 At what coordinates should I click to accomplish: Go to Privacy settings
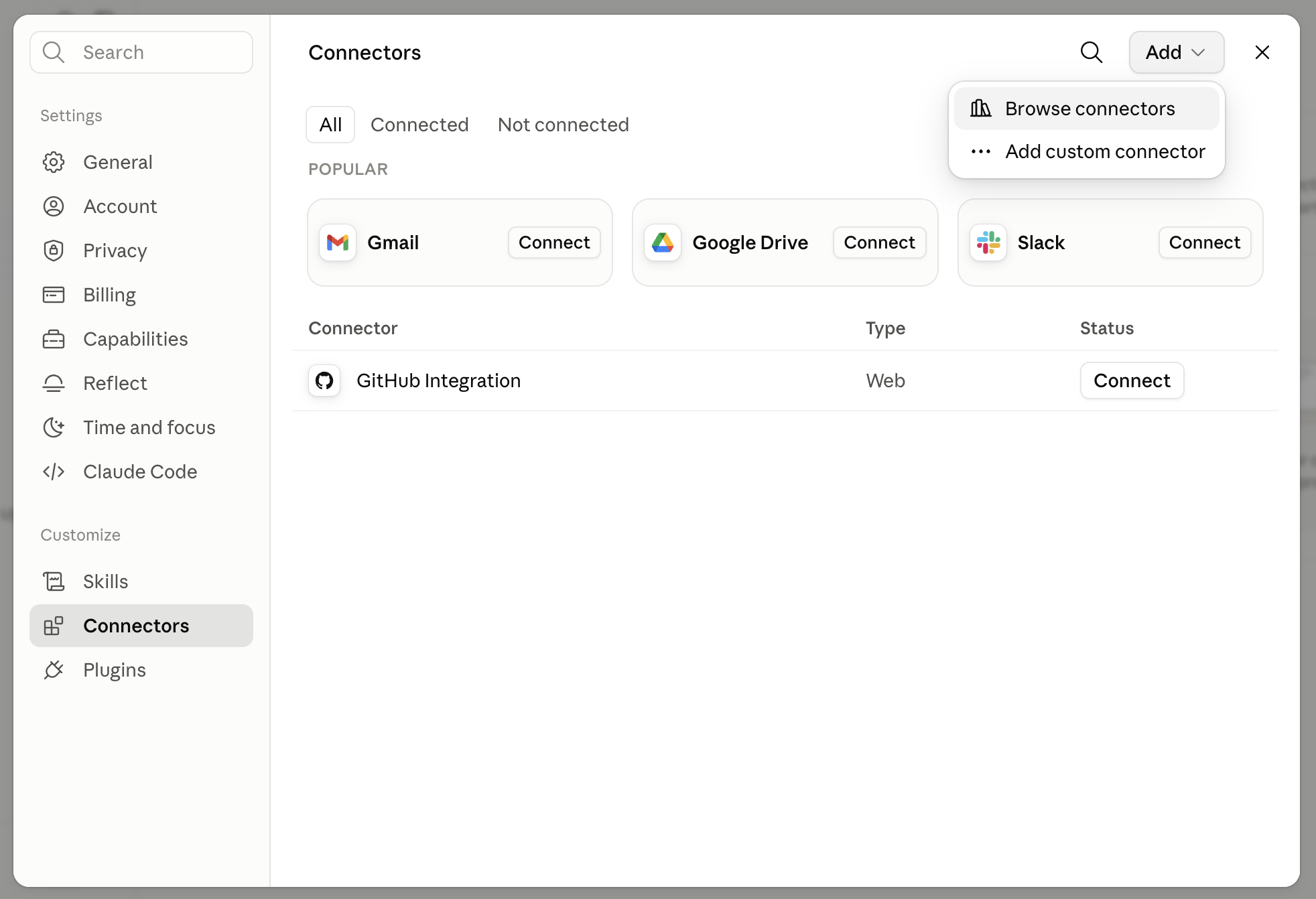tap(141, 251)
